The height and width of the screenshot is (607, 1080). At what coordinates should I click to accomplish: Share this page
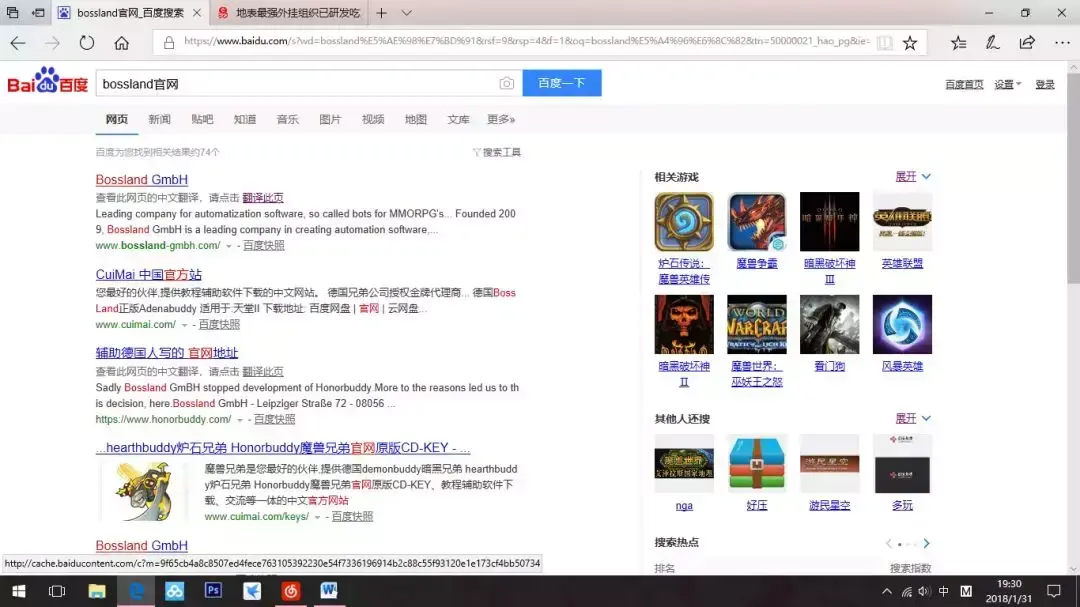(1027, 43)
